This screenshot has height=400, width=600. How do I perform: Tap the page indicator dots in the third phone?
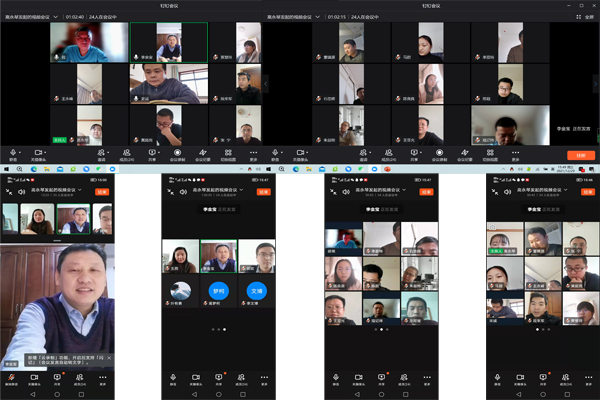point(382,329)
